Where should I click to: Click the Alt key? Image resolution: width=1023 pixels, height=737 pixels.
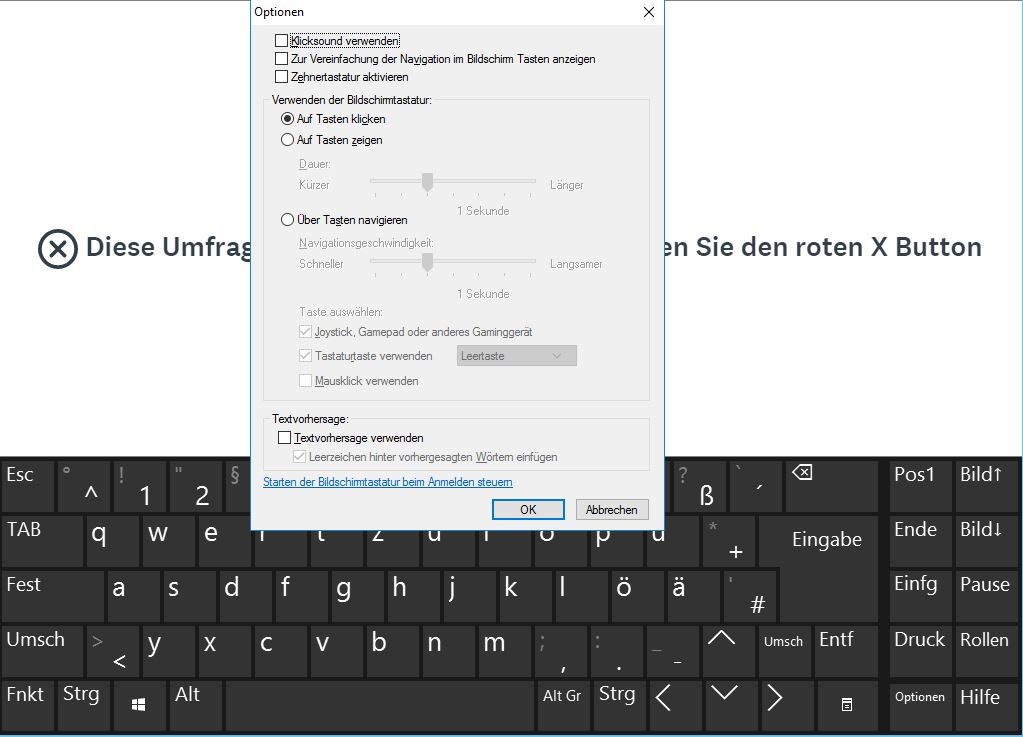point(195,704)
